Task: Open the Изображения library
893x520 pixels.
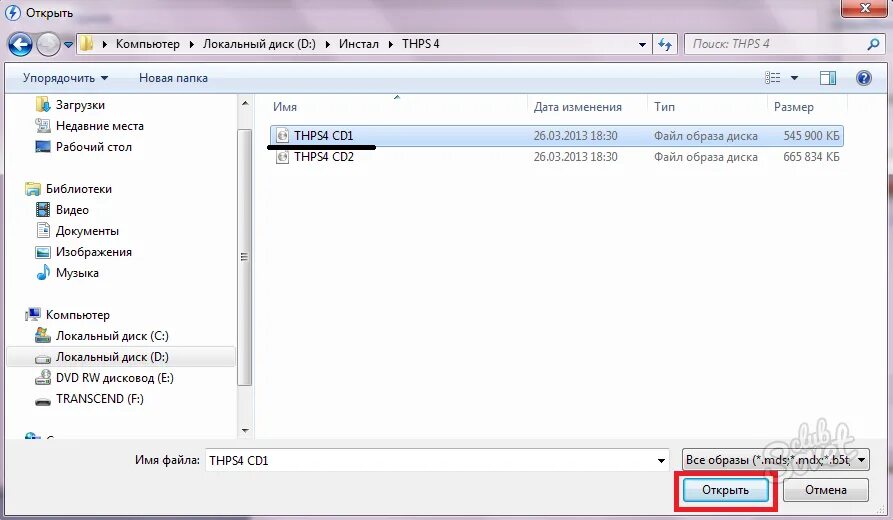Action: tap(93, 252)
